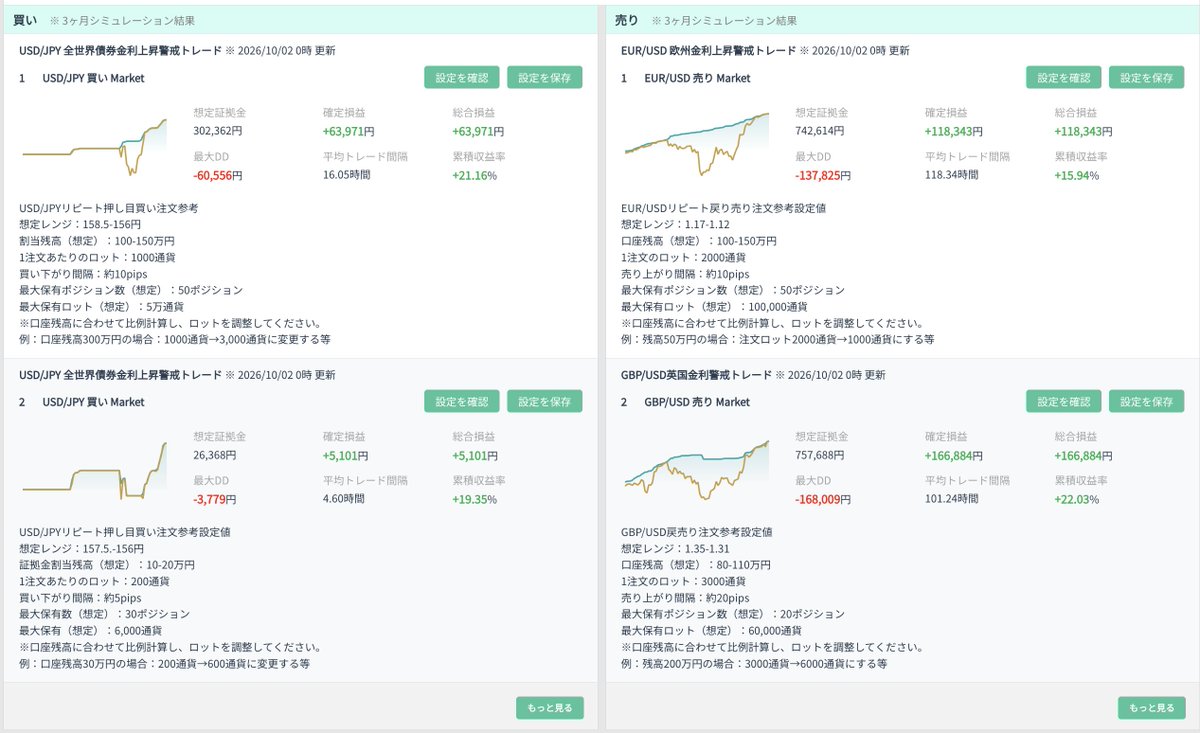The height and width of the screenshot is (733, 1200).
Task: Click 設定を確認 for USD/JPY 買い strategy 1
Action: point(461,78)
